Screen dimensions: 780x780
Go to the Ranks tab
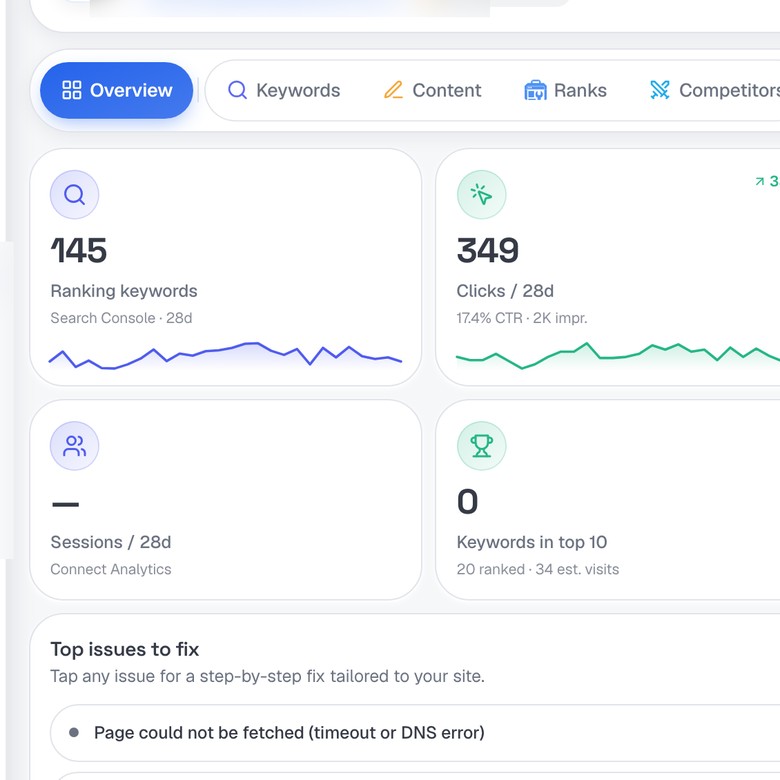click(566, 90)
